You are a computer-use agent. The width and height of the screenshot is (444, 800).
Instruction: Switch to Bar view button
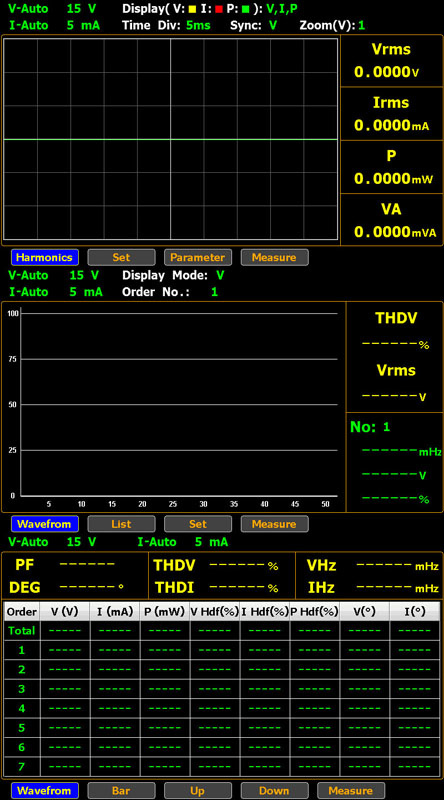[x=121, y=791]
